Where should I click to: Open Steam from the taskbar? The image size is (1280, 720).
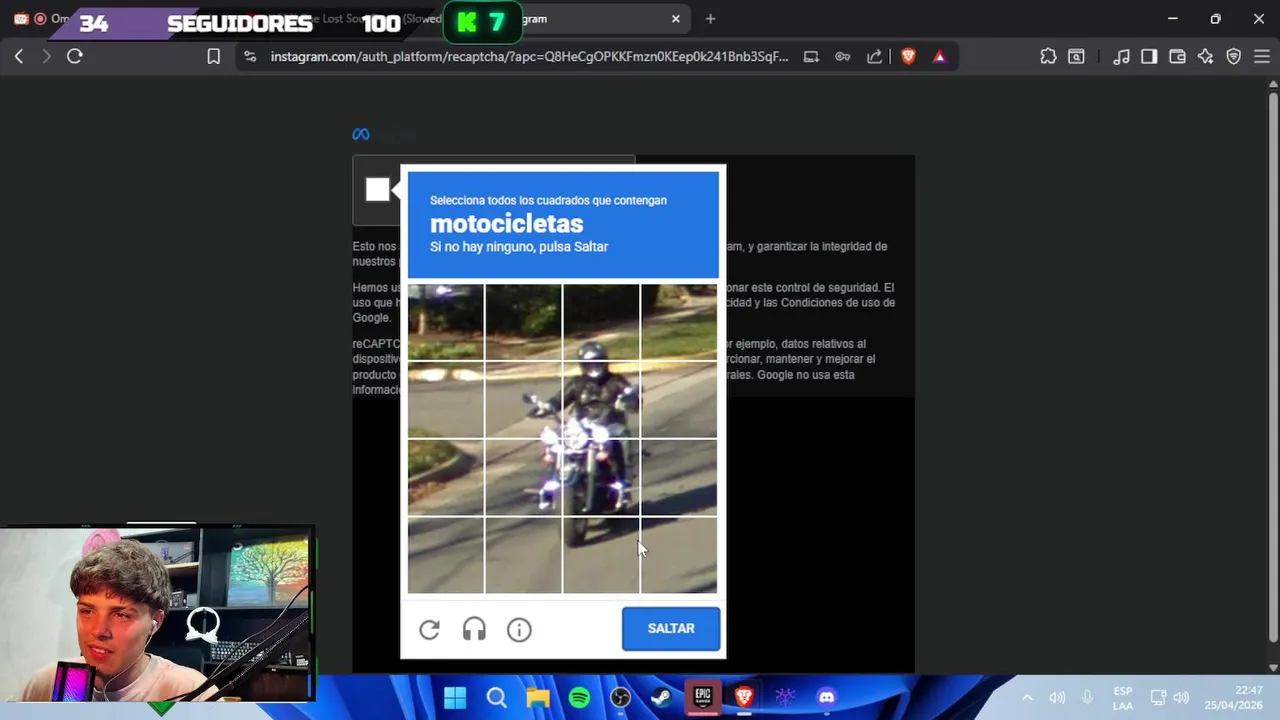[661, 697]
